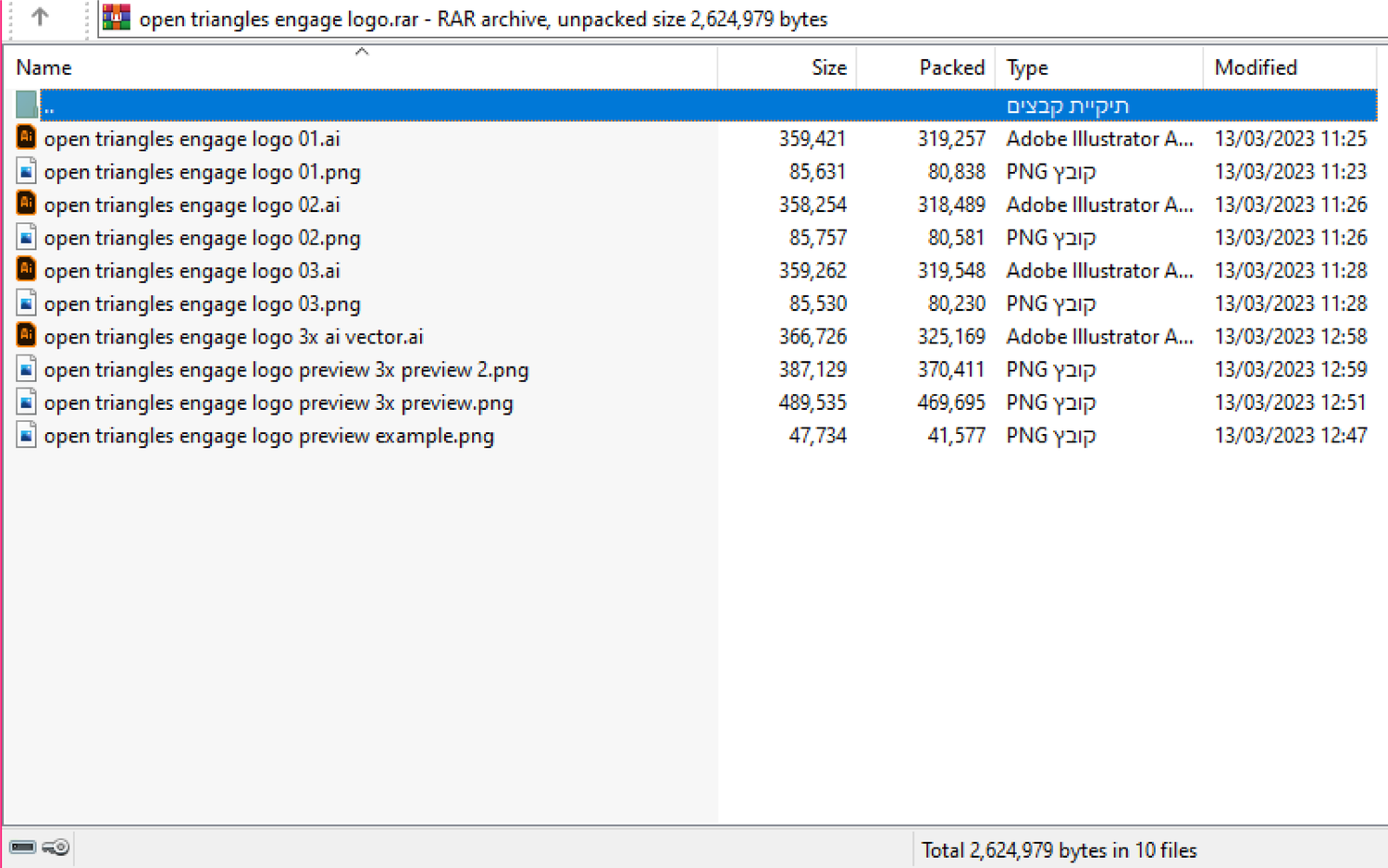Select logo preview 3x preview 2.png
The image size is (1388, 868).
(x=286, y=370)
